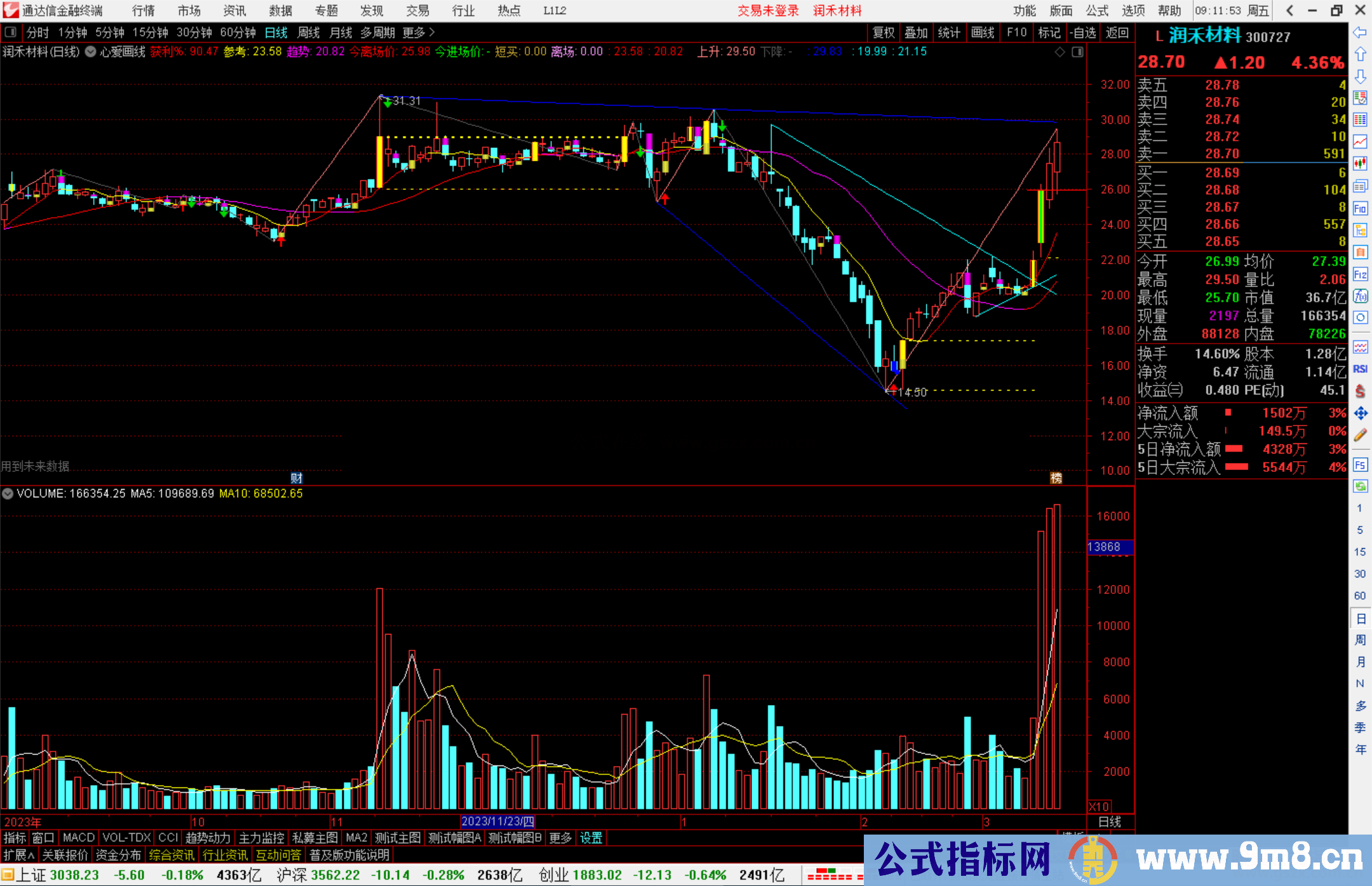Image resolution: width=1372 pixels, height=886 pixels.
Task: Click the 复权 button above the chart
Action: [x=884, y=32]
